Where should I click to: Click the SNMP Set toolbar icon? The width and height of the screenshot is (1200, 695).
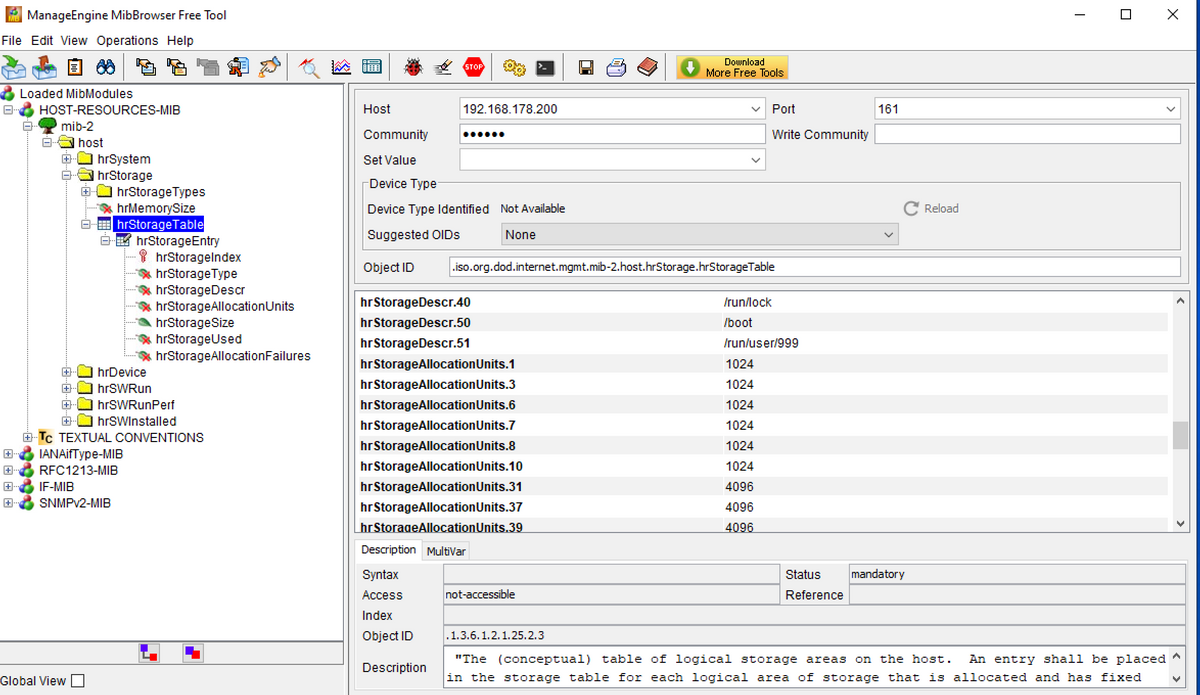tap(239, 67)
